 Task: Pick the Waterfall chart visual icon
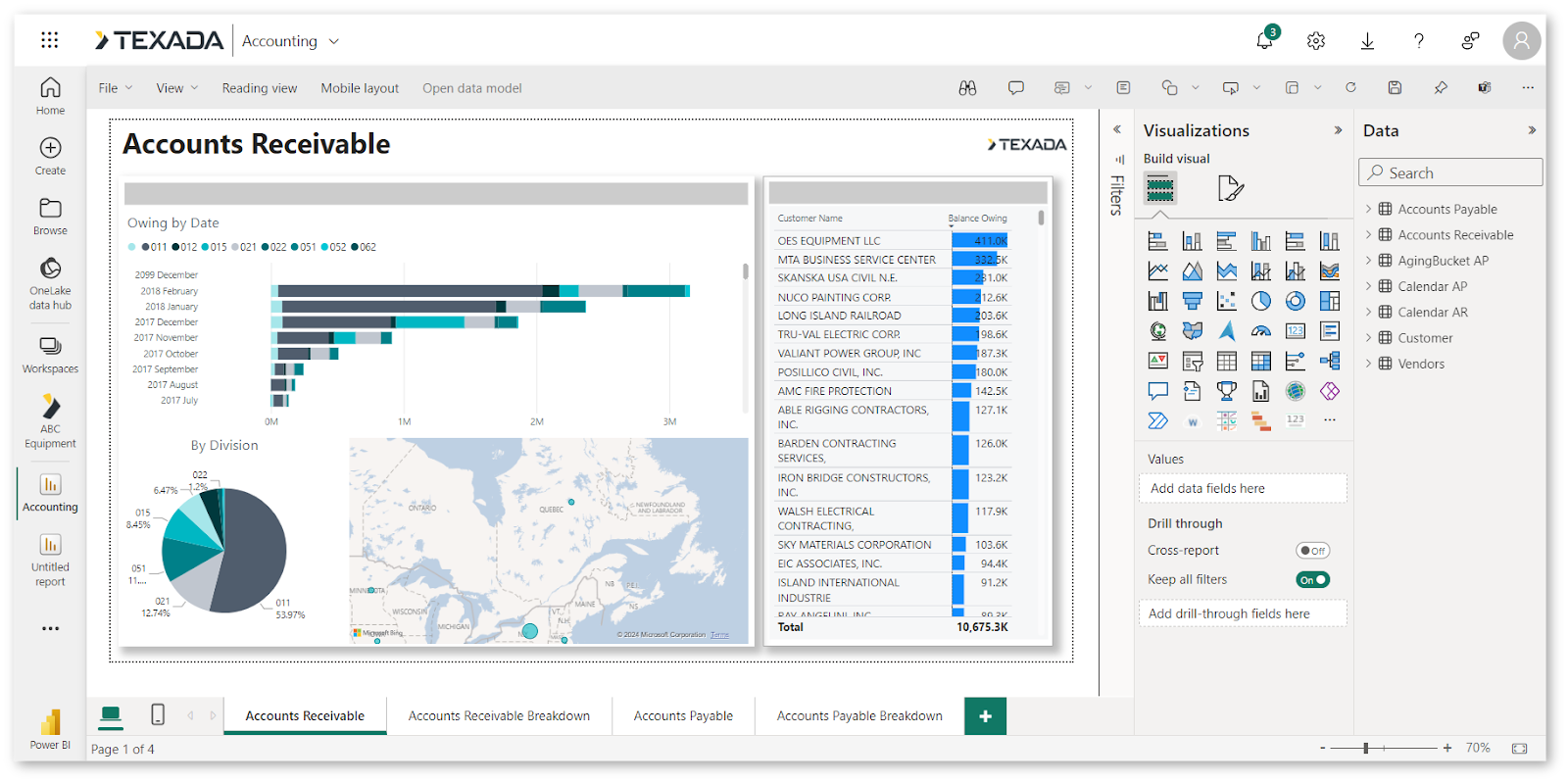tap(1158, 301)
